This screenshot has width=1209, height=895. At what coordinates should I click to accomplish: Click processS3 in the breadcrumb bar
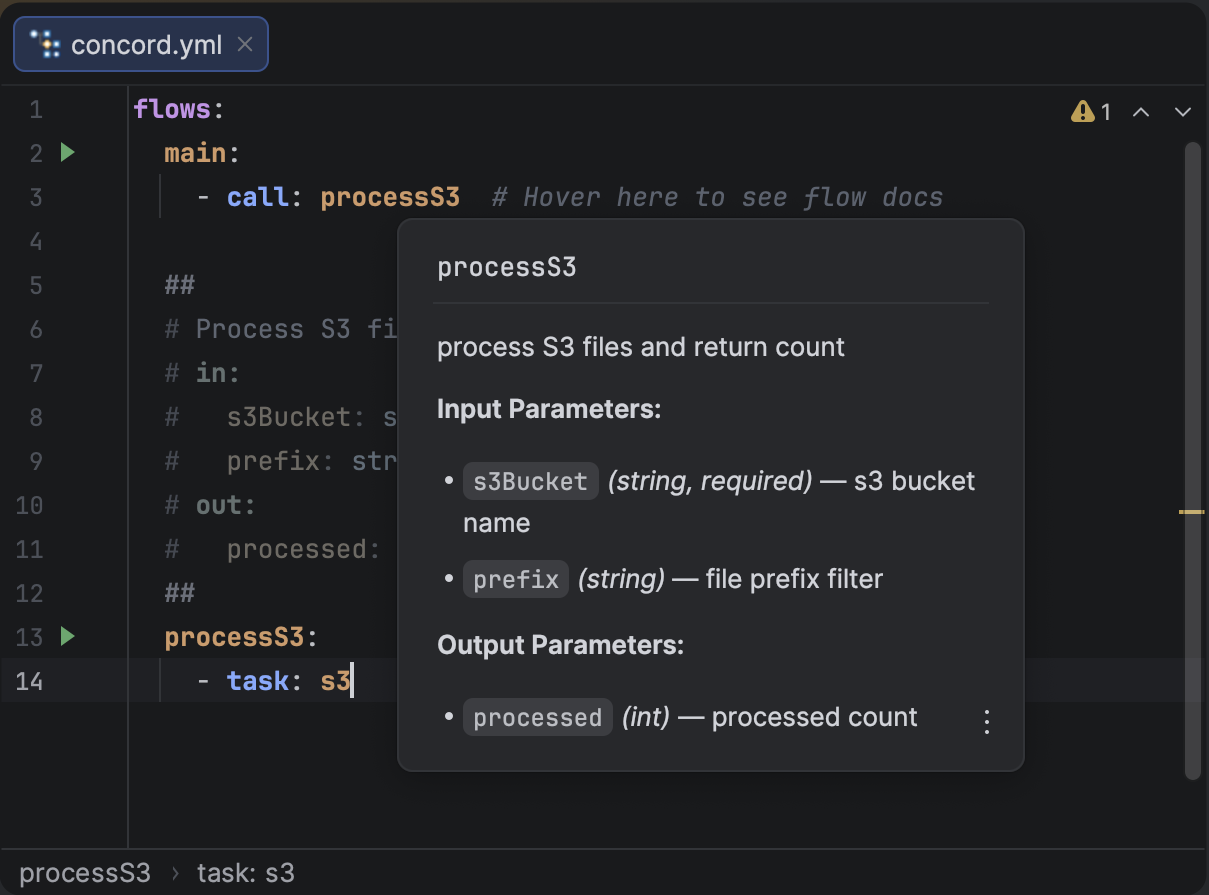click(x=85, y=873)
